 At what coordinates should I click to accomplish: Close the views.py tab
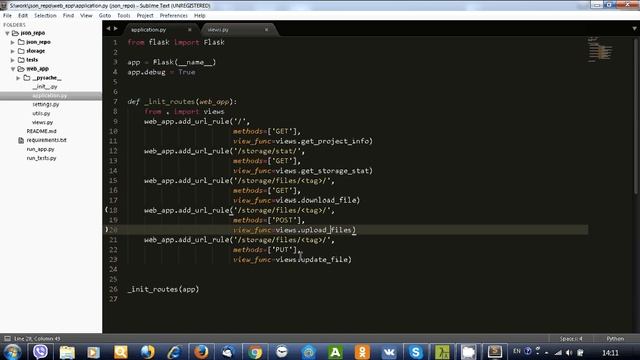coord(267,30)
